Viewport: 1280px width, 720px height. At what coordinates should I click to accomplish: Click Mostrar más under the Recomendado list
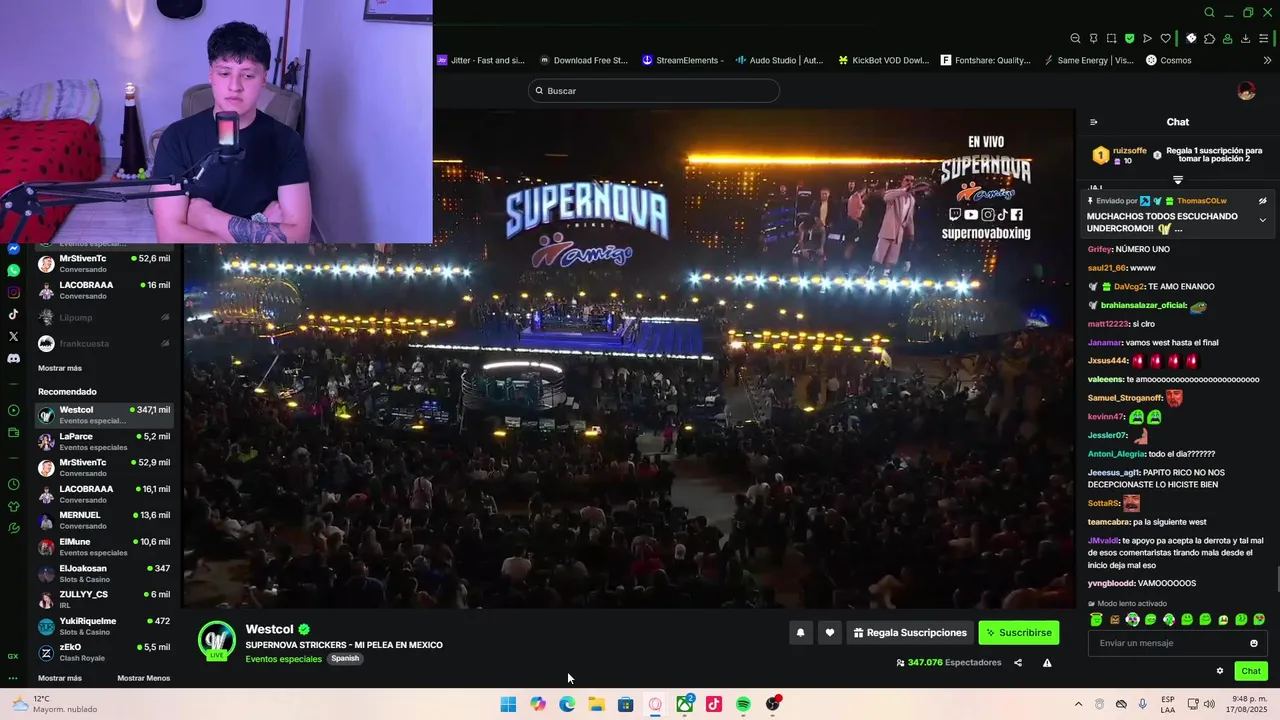pos(60,678)
